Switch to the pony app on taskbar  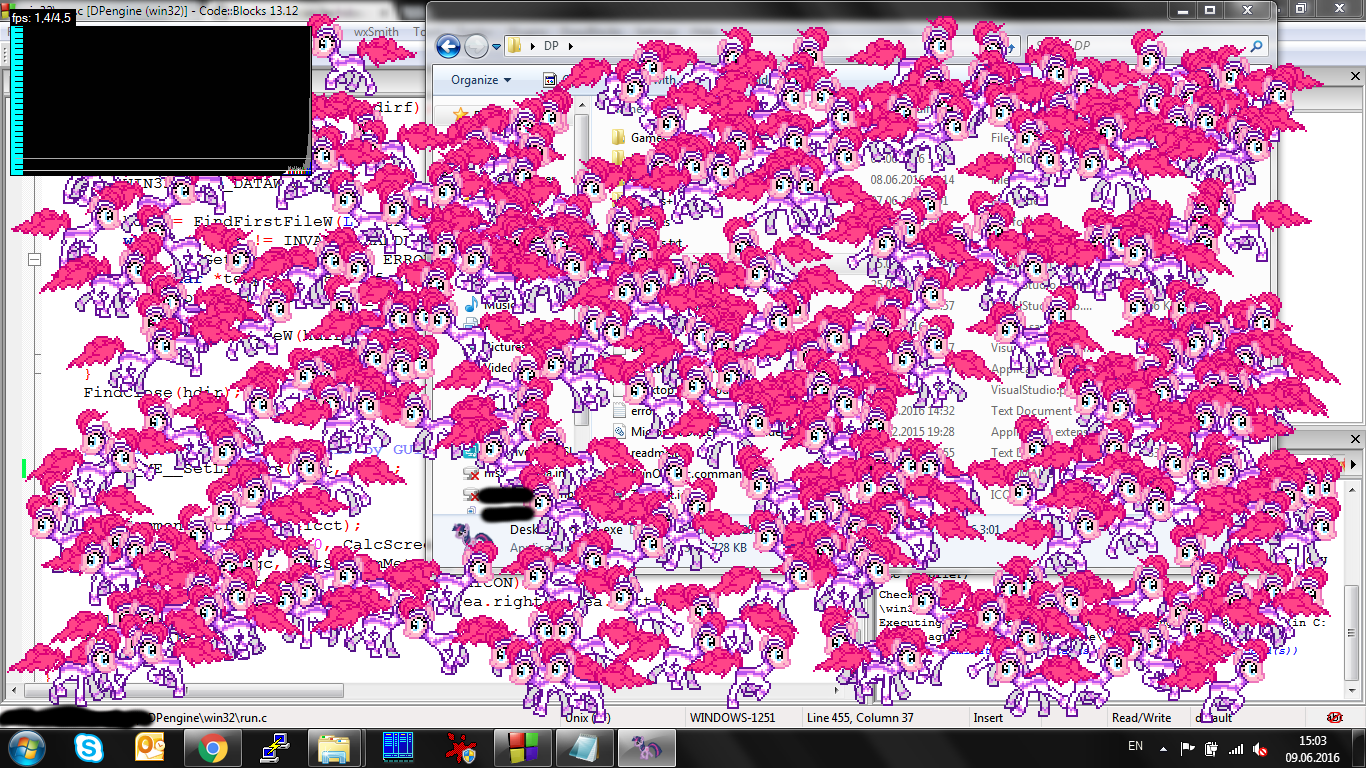point(645,748)
